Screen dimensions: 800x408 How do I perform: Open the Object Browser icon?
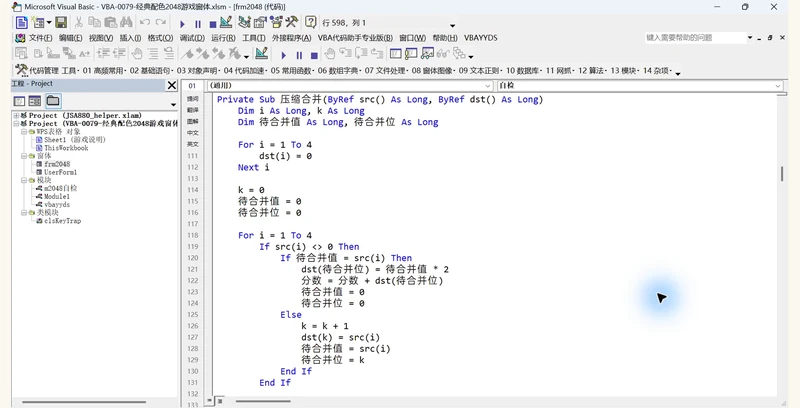tap(276, 22)
